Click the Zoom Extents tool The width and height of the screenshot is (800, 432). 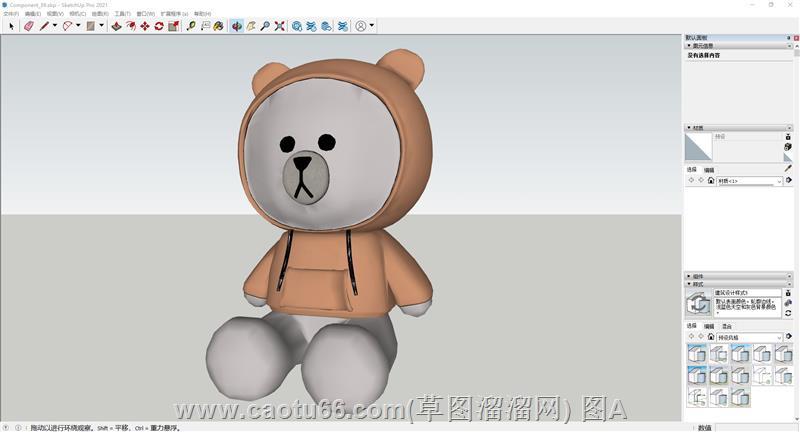279,26
